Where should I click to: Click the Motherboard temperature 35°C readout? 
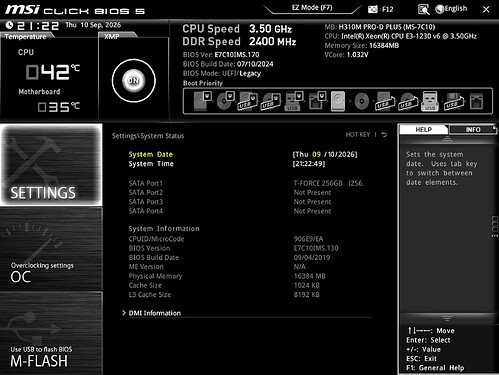tap(59, 107)
